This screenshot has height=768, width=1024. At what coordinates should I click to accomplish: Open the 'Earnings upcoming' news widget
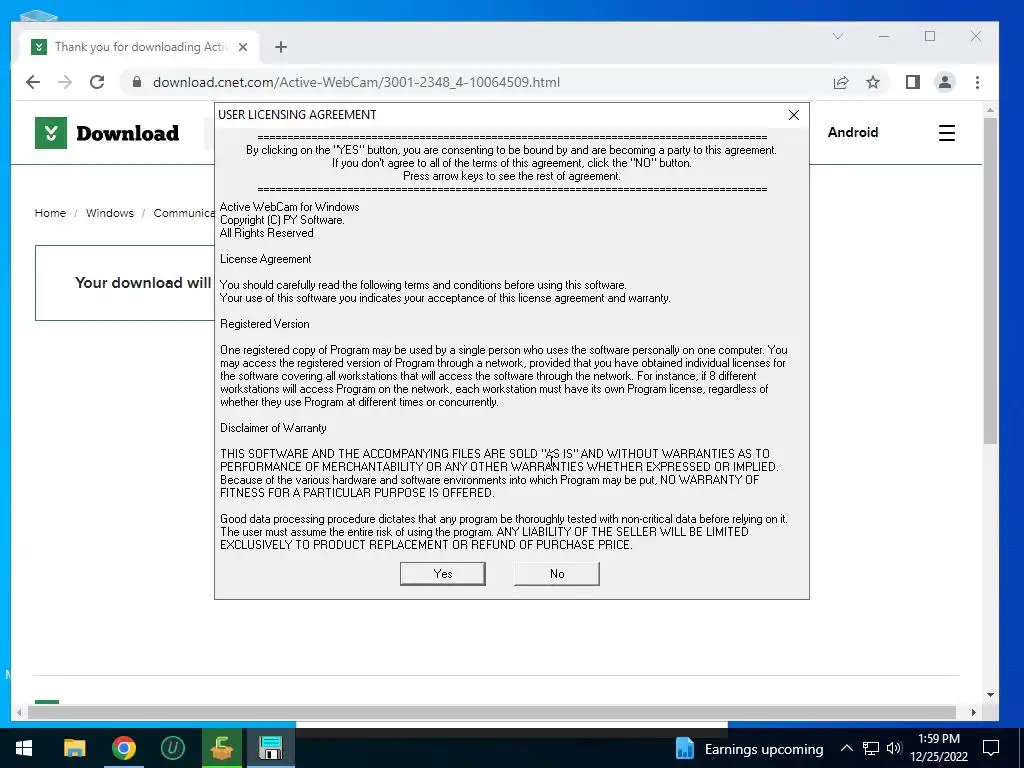pos(748,748)
